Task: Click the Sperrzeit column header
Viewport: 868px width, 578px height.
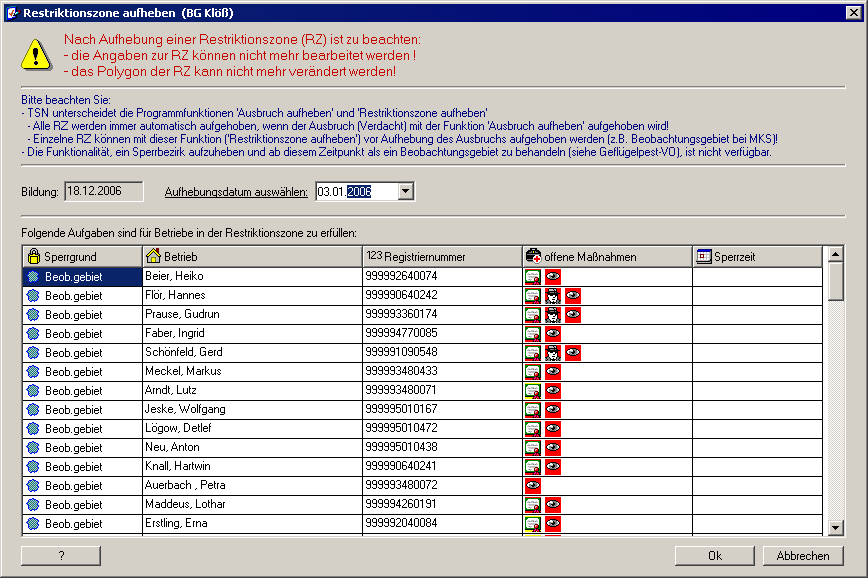Action: [757, 256]
